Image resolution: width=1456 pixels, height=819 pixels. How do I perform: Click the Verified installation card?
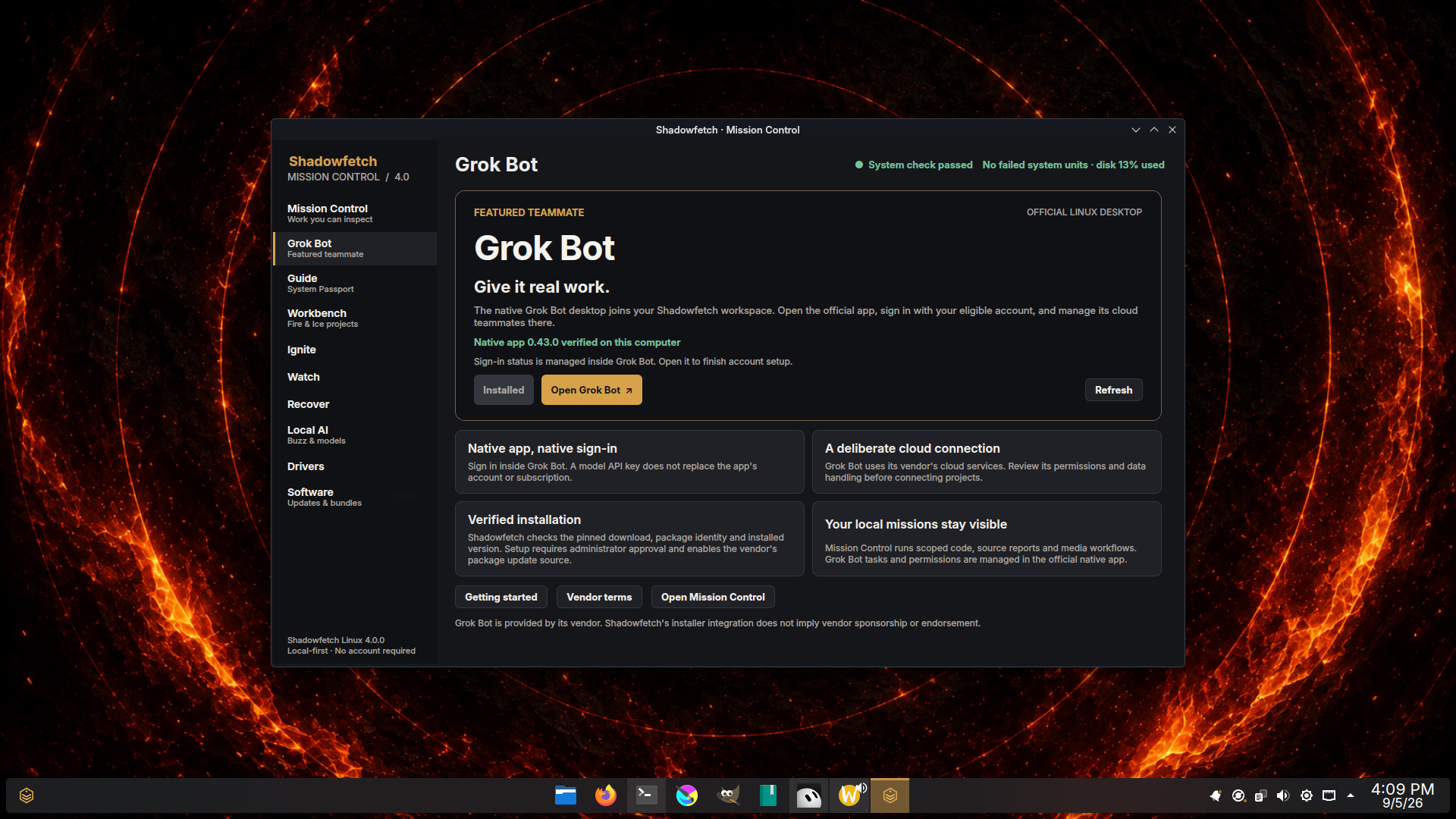point(629,538)
